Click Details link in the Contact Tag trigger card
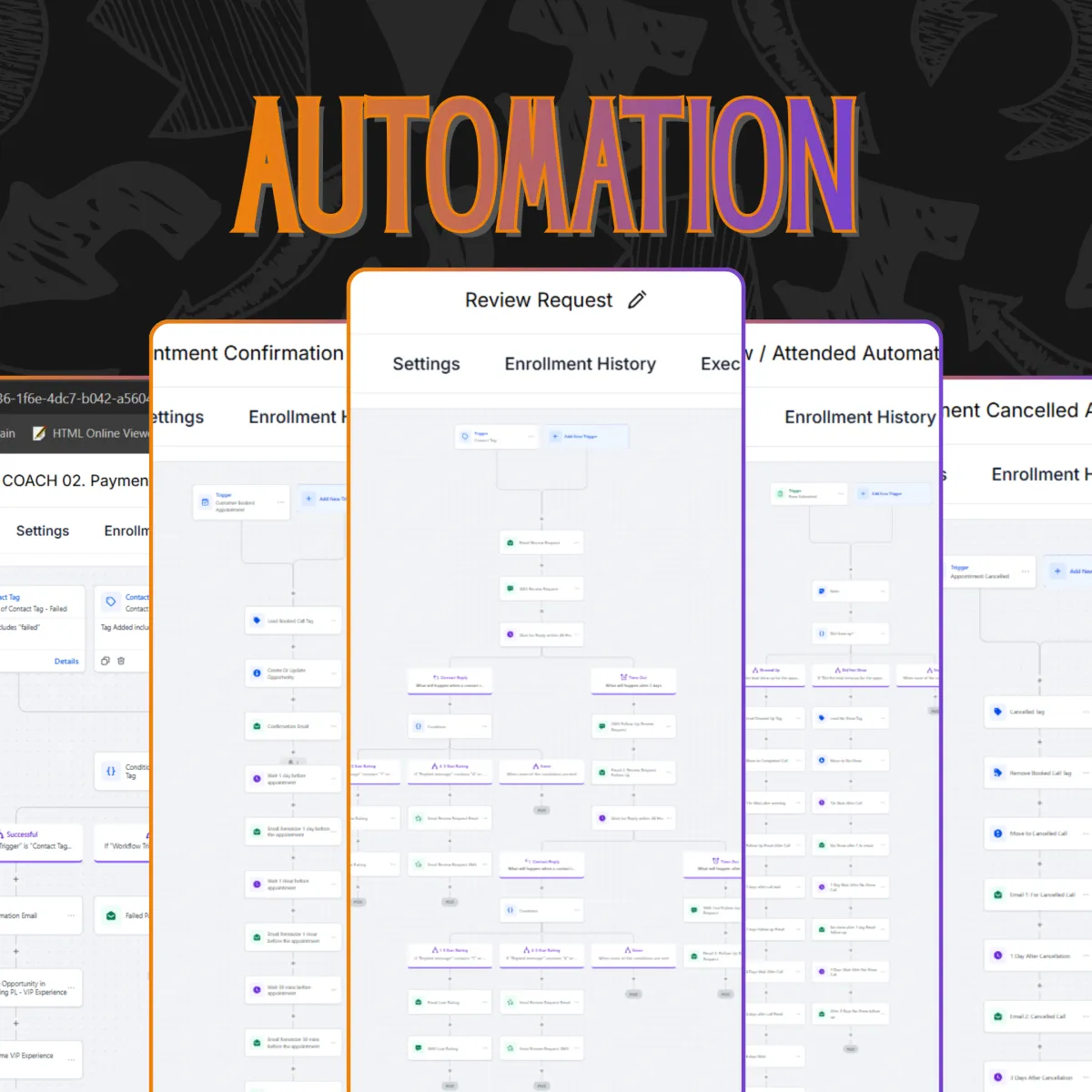The width and height of the screenshot is (1092, 1092). pos(66,662)
